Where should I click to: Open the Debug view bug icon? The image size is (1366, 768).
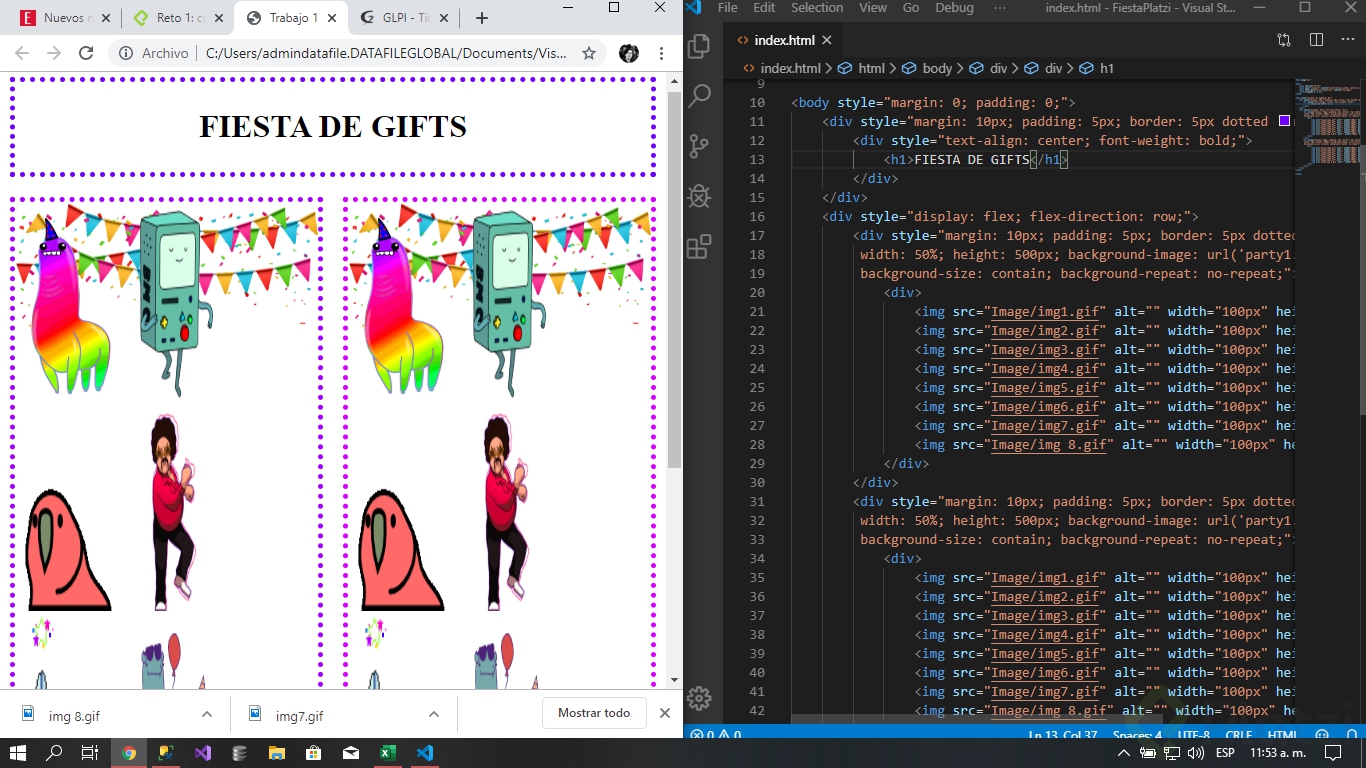[700, 196]
